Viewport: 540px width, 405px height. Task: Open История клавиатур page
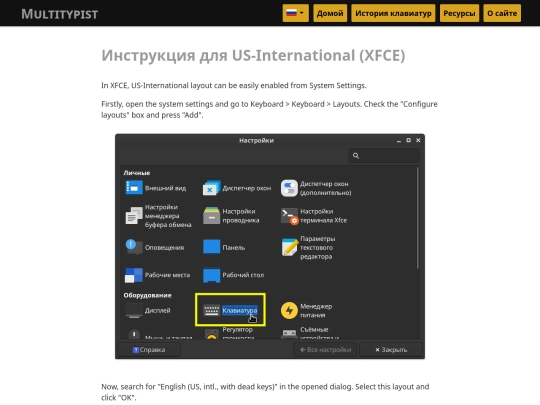(x=393, y=13)
